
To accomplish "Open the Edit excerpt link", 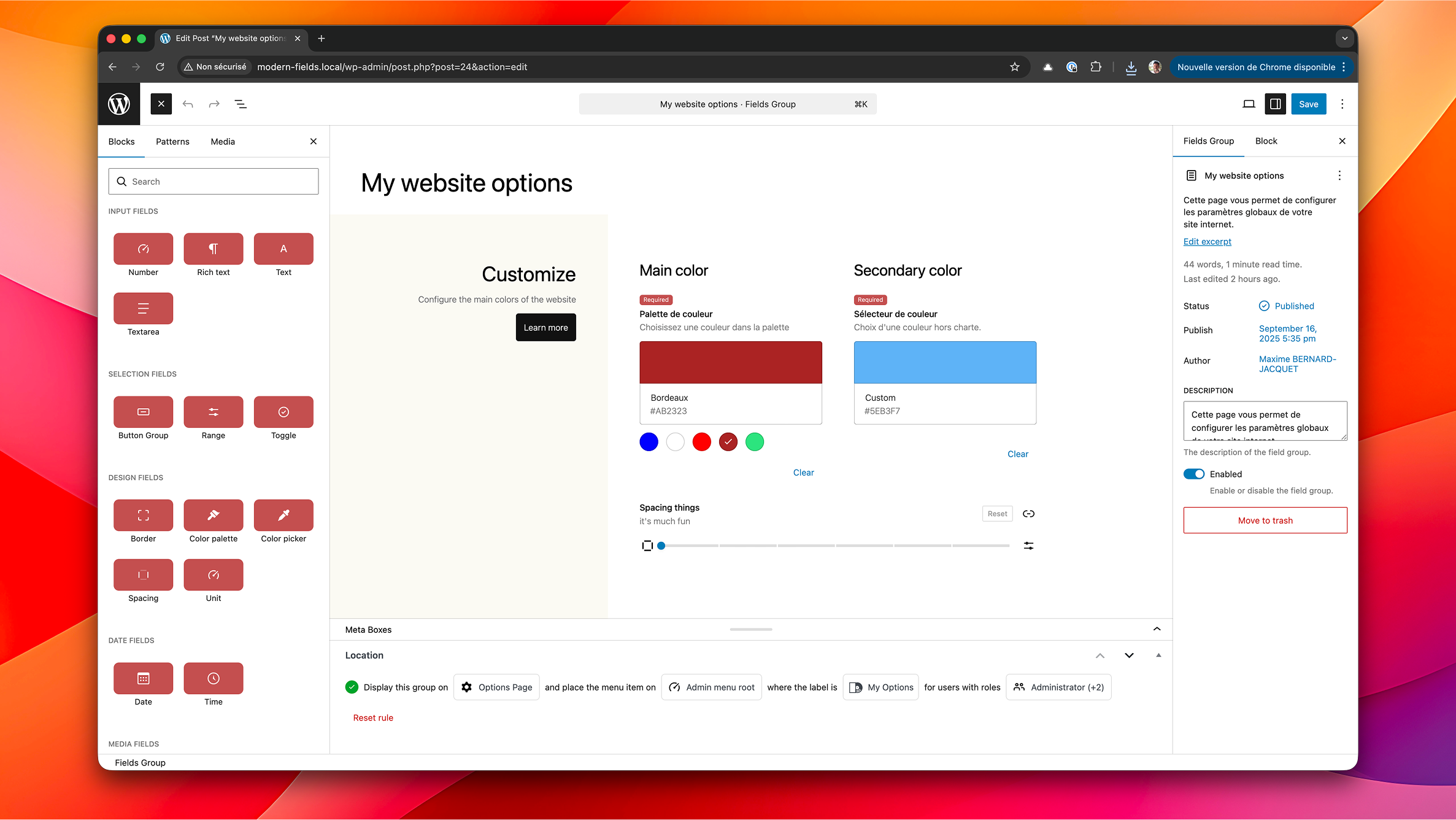I will pos(1207,242).
